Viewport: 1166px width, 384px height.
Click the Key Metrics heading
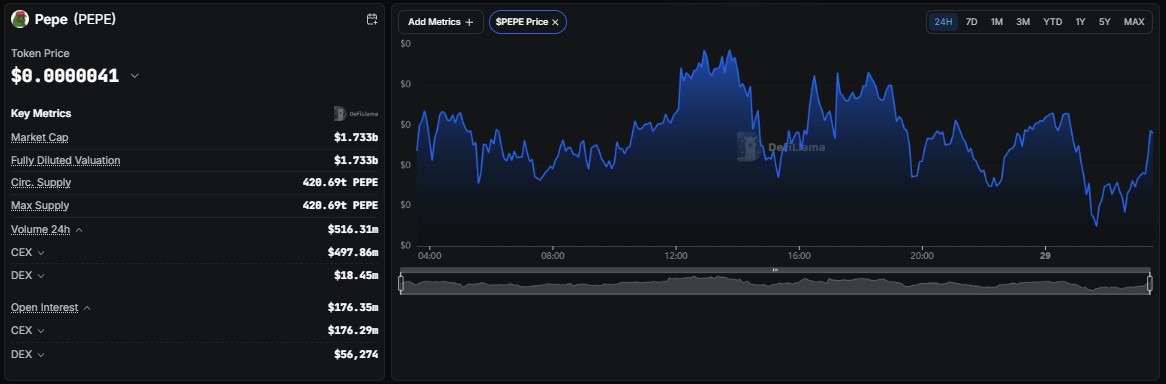[41, 113]
